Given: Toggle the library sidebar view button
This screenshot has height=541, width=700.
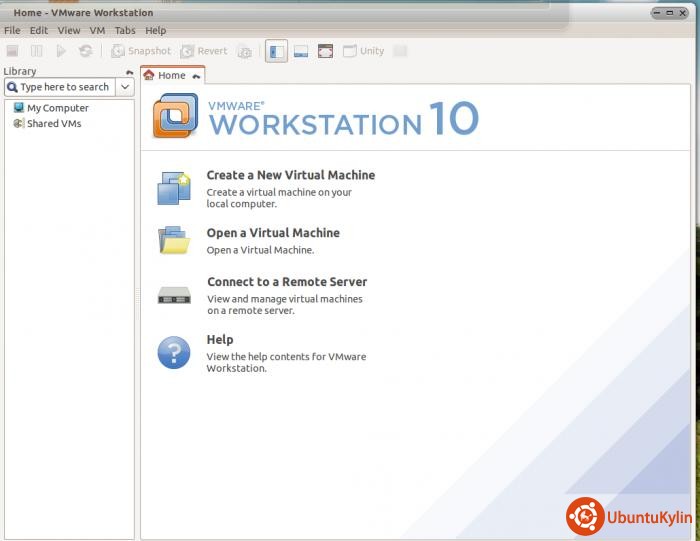Looking at the screenshot, I should coord(276,51).
